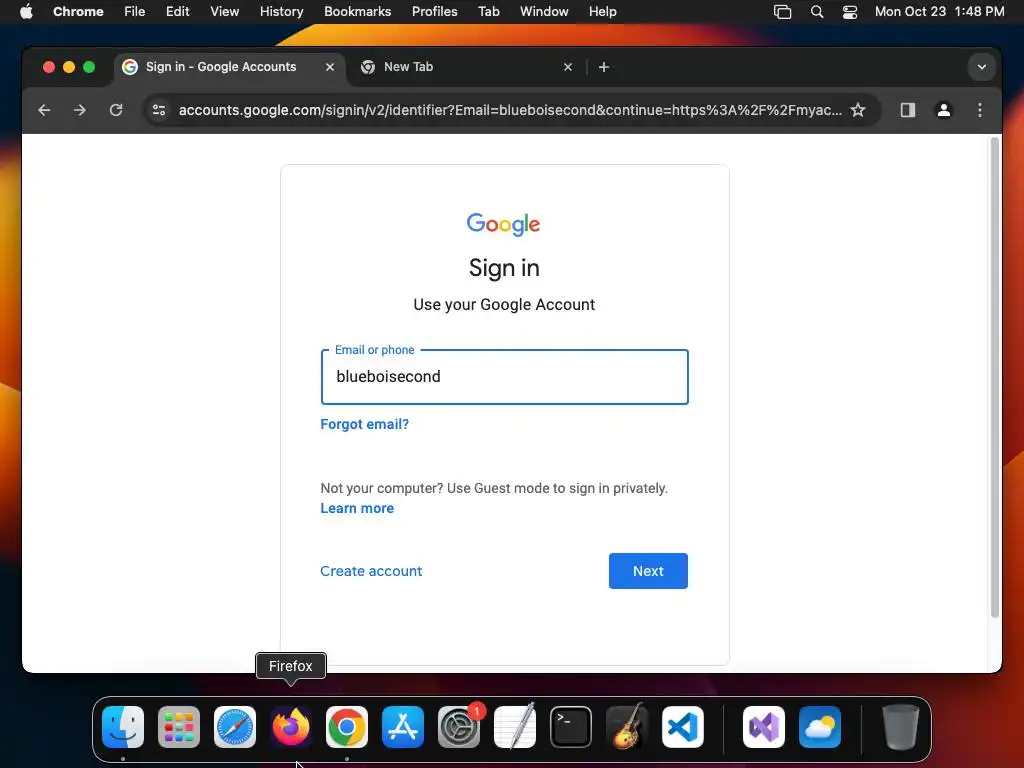Open the Chrome side panel icon
This screenshot has height=768, width=1024.
point(907,110)
